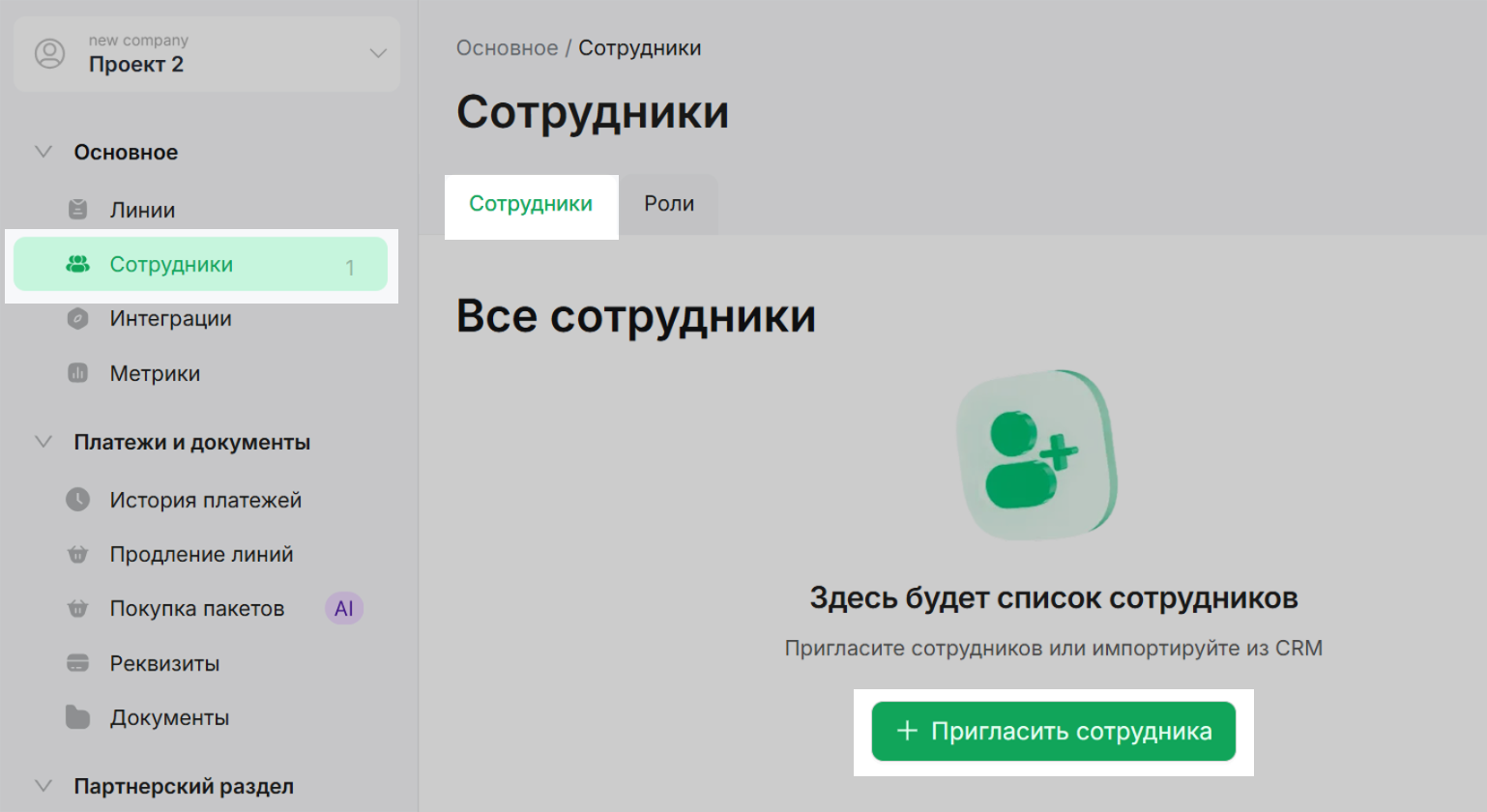Open Покупка пакетов menu item
Viewport: 1487px width, 812px height.
[x=197, y=609]
